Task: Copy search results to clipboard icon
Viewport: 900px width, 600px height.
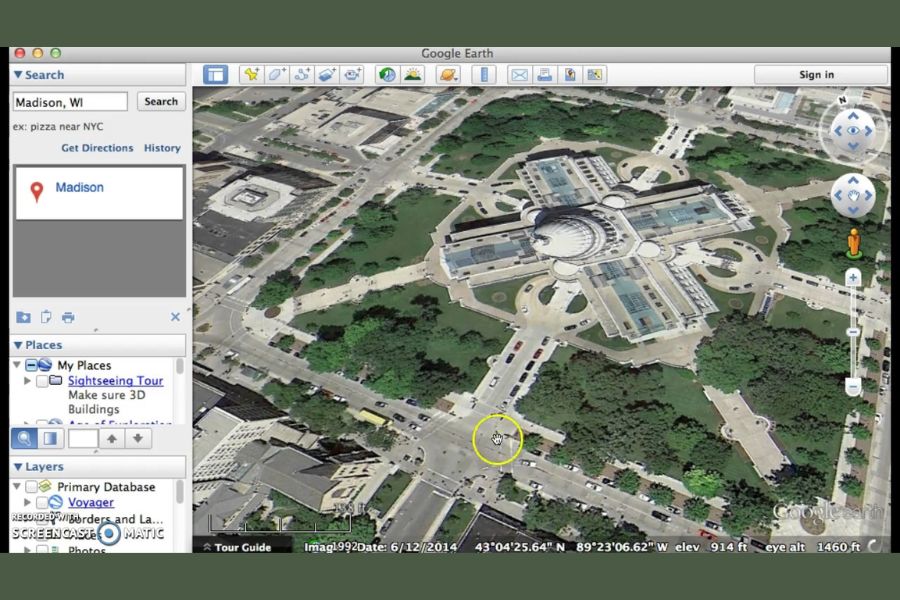Action: point(46,317)
